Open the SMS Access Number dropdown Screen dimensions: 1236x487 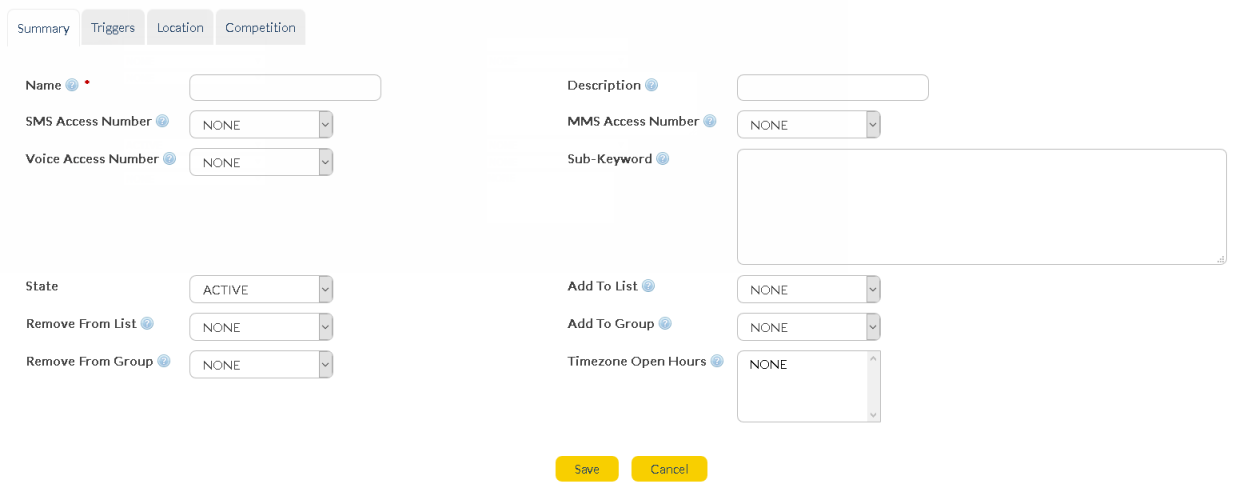tap(261, 125)
